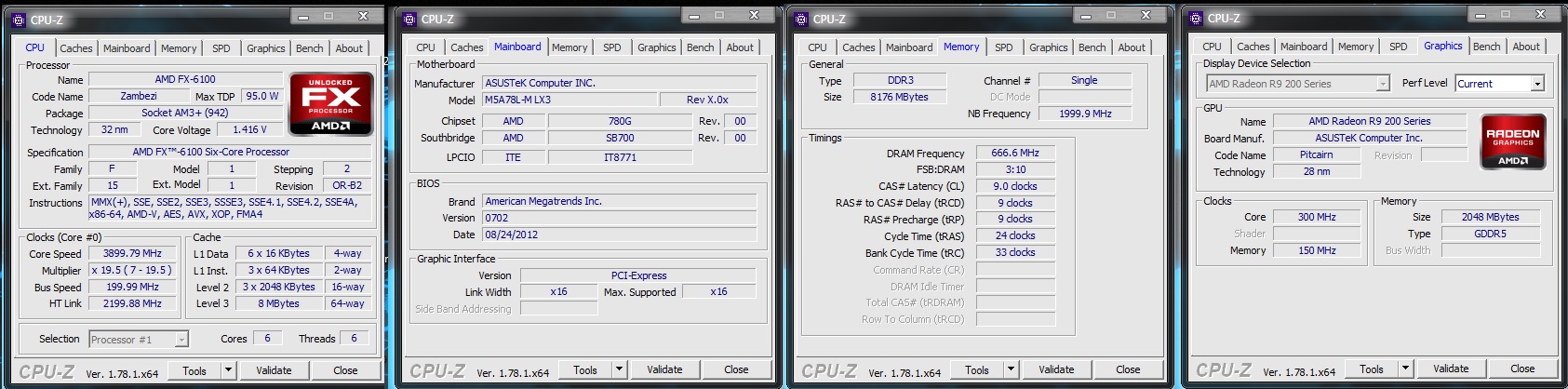1568x389 pixels.
Task: Click the southbridge value 'SB700'
Action: pos(620,138)
